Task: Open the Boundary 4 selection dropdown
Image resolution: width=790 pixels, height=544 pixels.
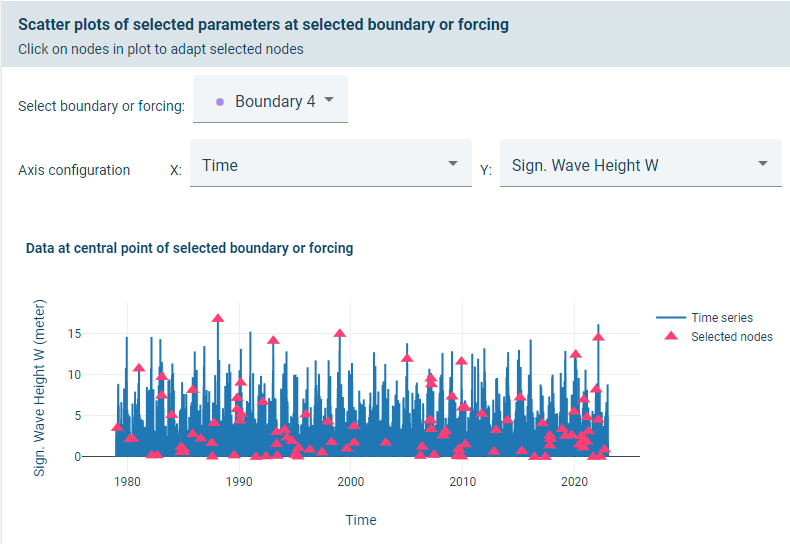Action: tap(270, 101)
